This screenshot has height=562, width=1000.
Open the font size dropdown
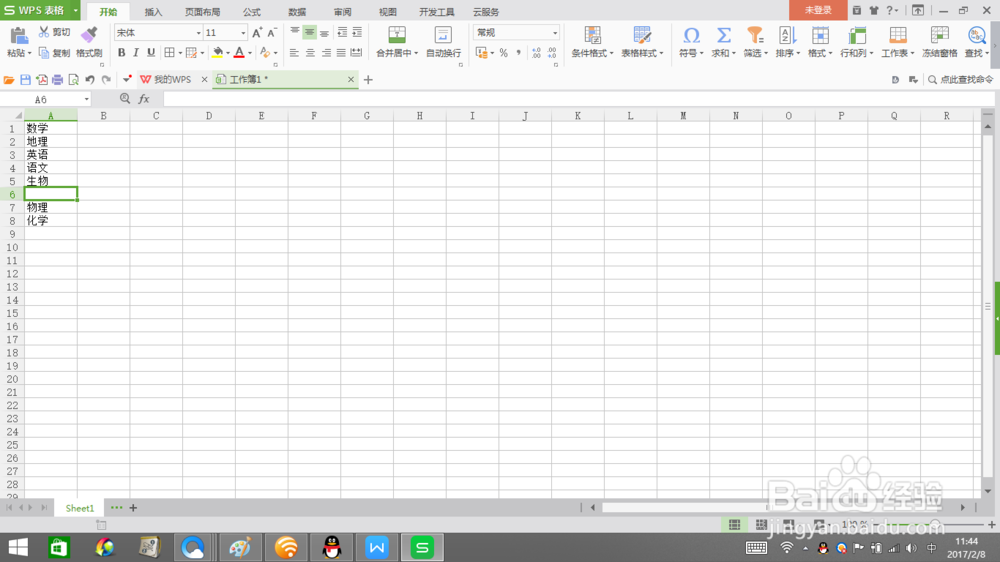[x=243, y=33]
